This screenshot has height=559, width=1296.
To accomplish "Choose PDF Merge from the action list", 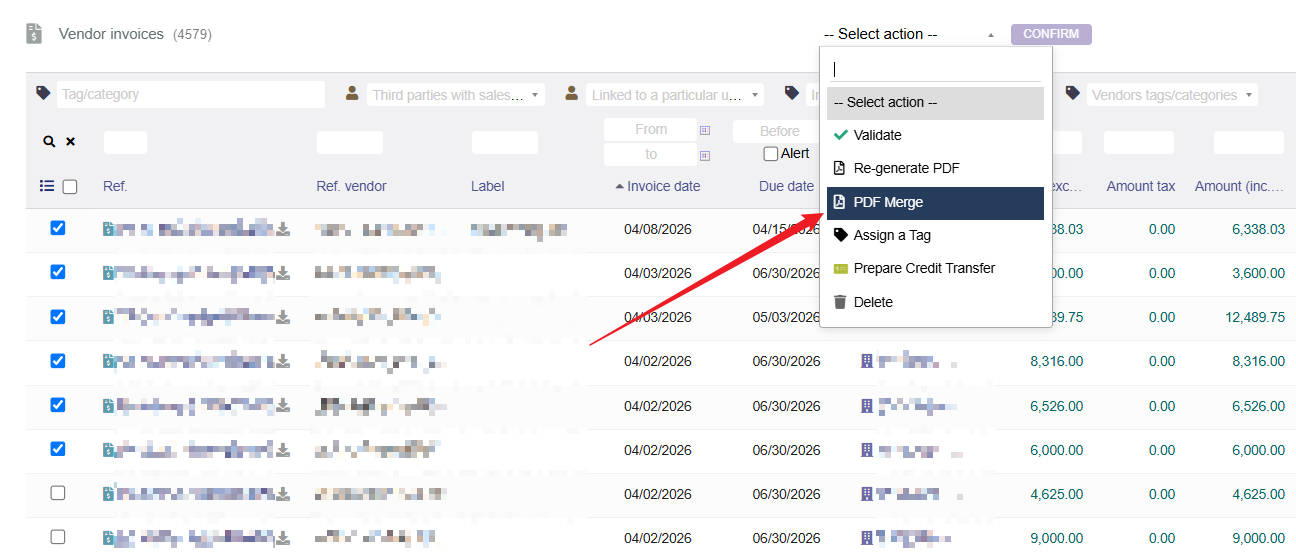I will pyautogui.click(x=934, y=202).
